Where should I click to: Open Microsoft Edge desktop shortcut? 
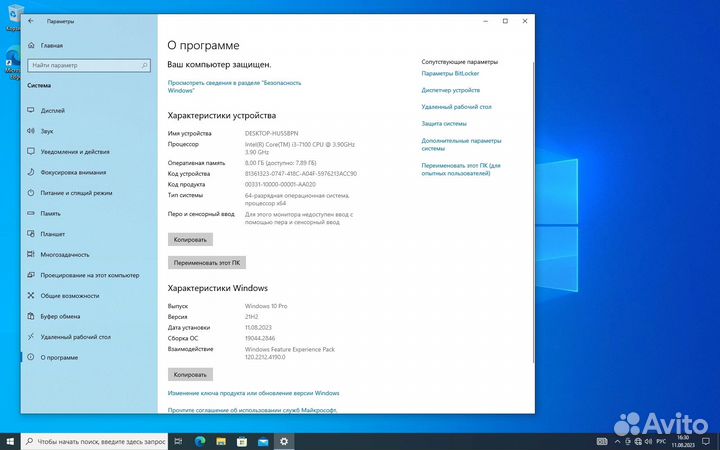click(12, 64)
